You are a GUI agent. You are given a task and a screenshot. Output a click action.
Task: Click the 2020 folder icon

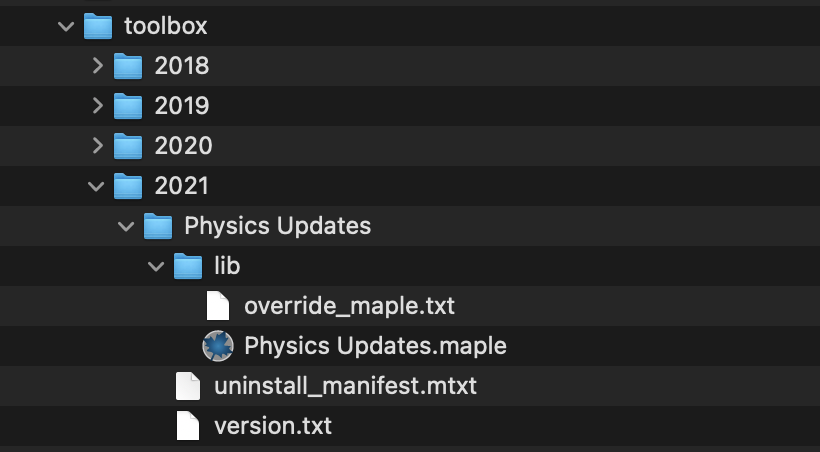(128, 146)
